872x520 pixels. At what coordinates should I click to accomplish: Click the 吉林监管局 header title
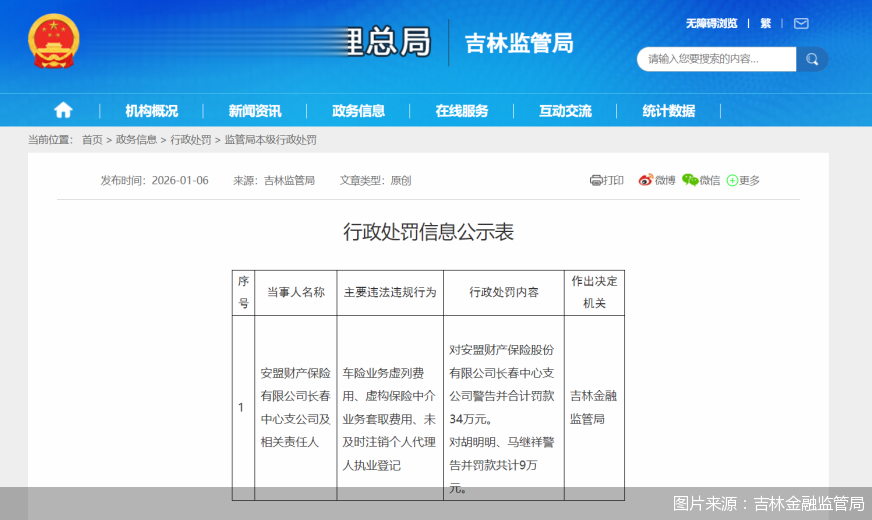[519, 43]
